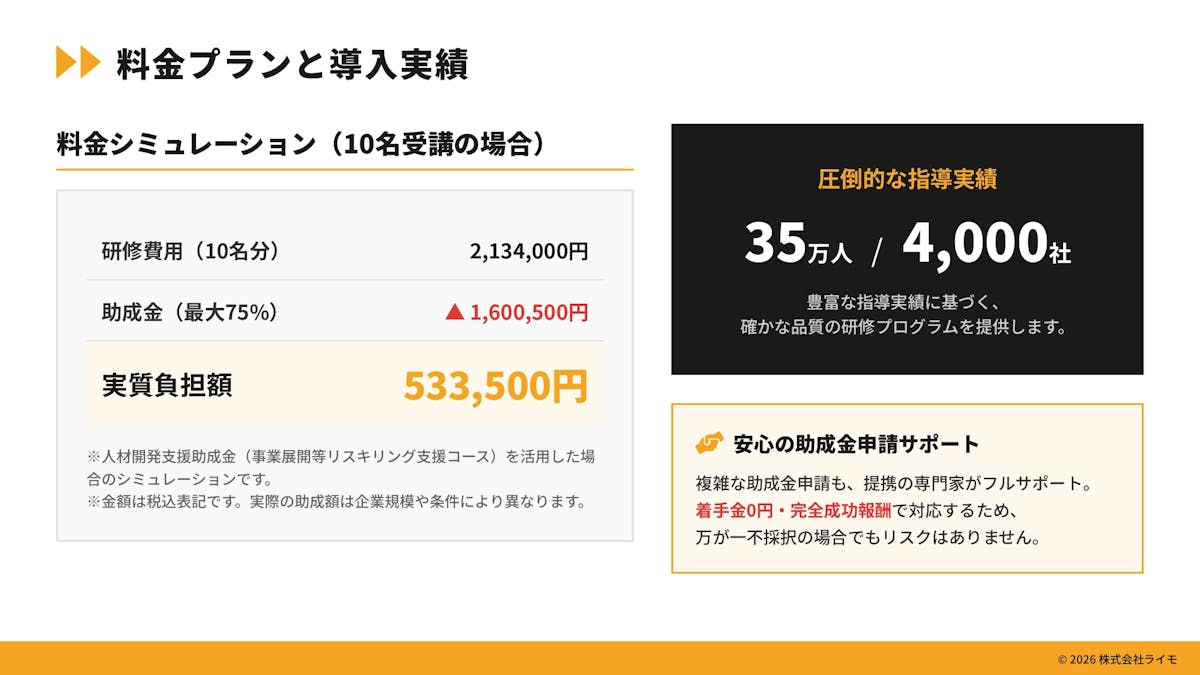
Task: Click the 安心の助成金申請サポート heading
Action: 856,444
